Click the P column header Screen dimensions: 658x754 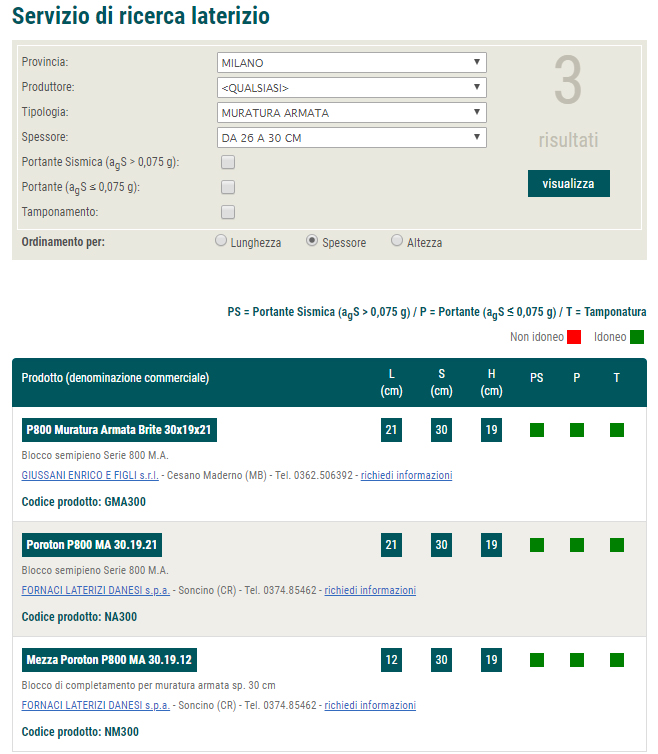tap(577, 378)
